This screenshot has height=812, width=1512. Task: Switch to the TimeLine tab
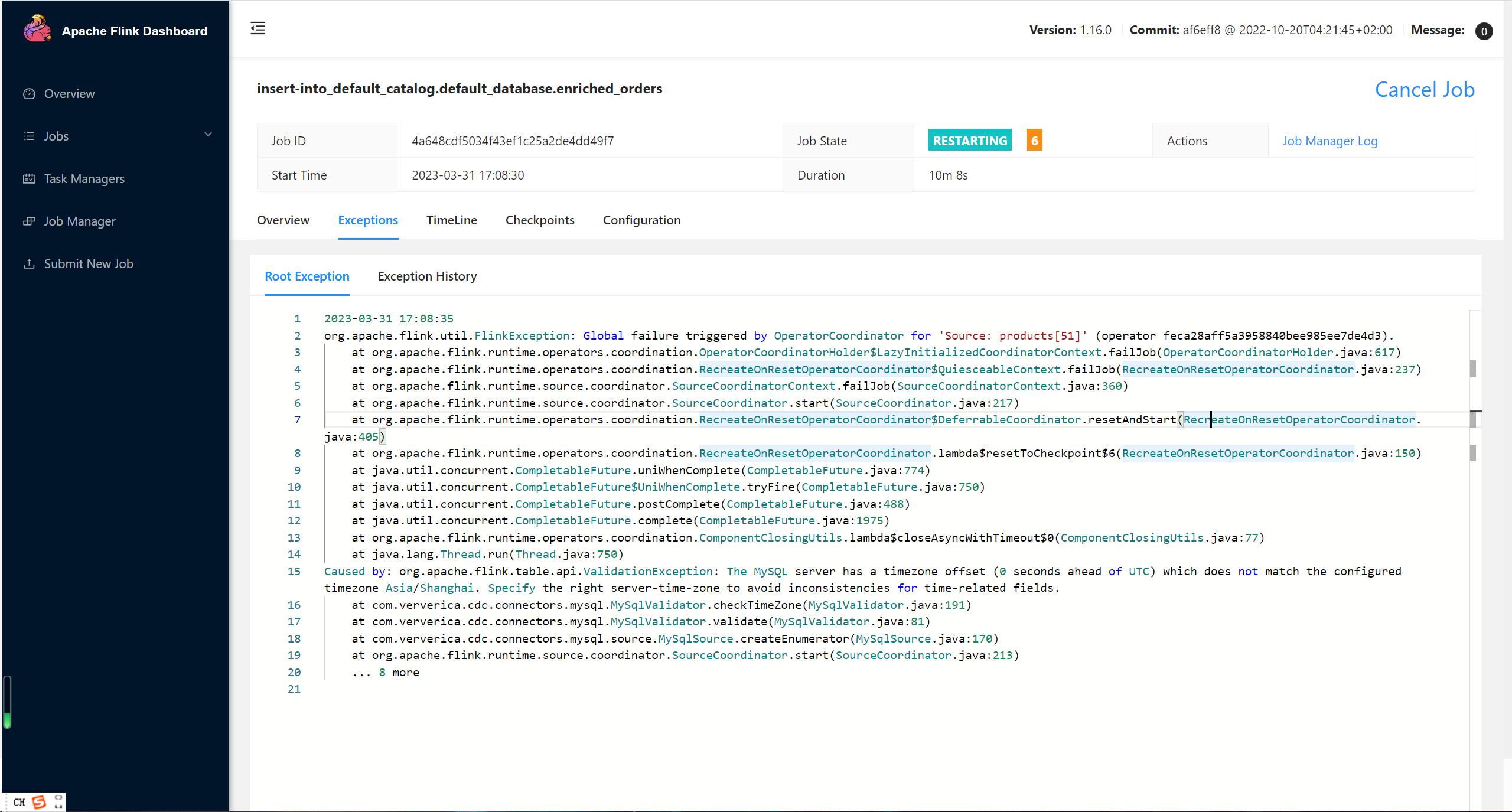pos(452,220)
